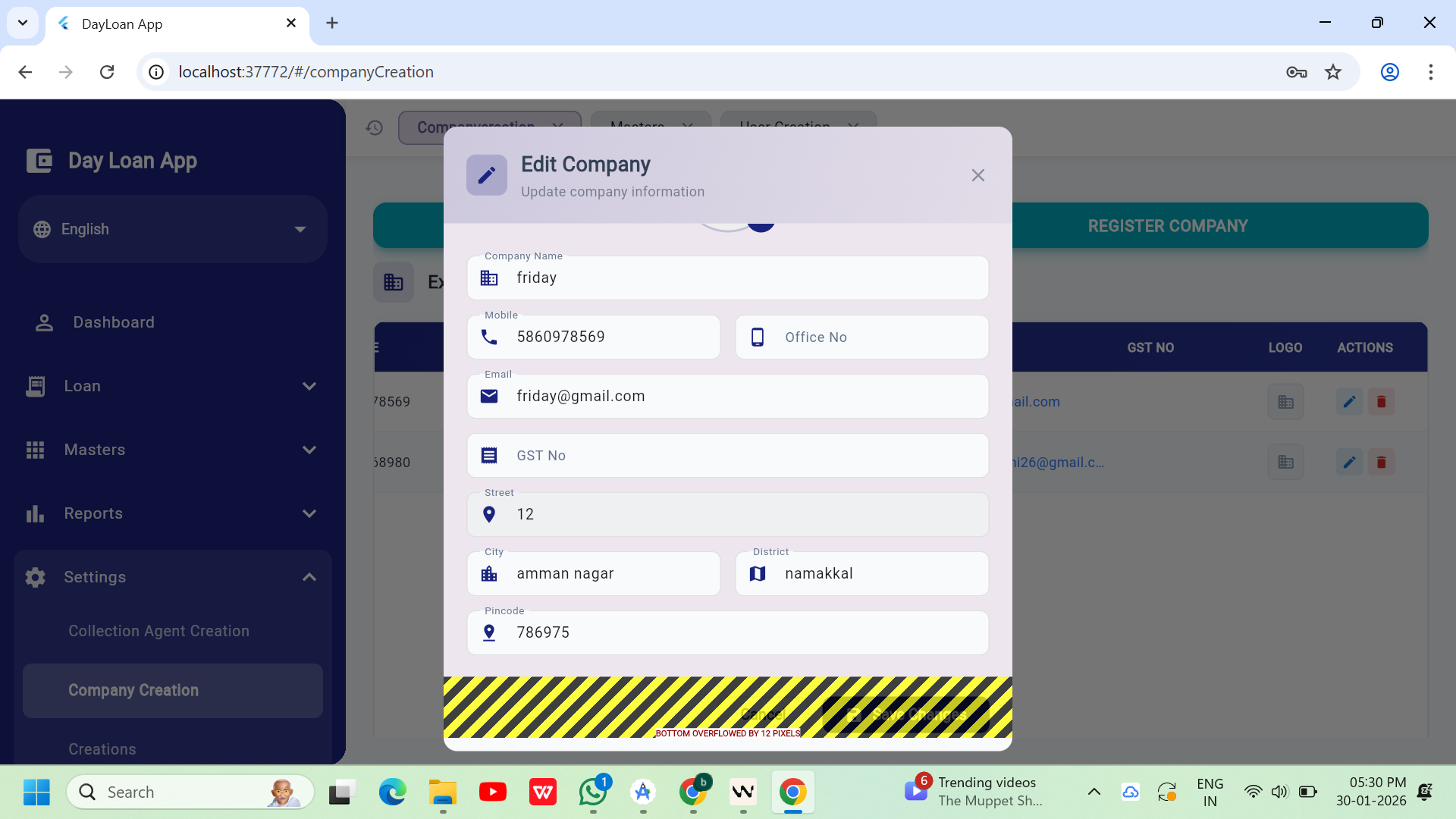Screen dimensions: 1456x819
Task: Click edit pencil icon in first table row
Action: (x=1349, y=402)
